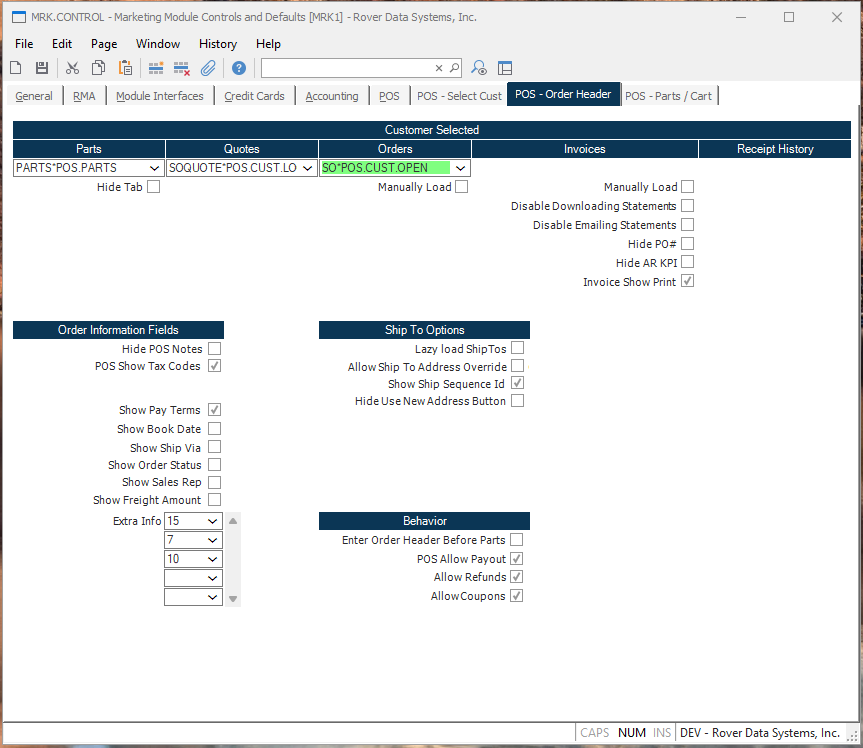Click the Paste icon in the toolbar
The width and height of the screenshot is (863, 748).
point(125,67)
